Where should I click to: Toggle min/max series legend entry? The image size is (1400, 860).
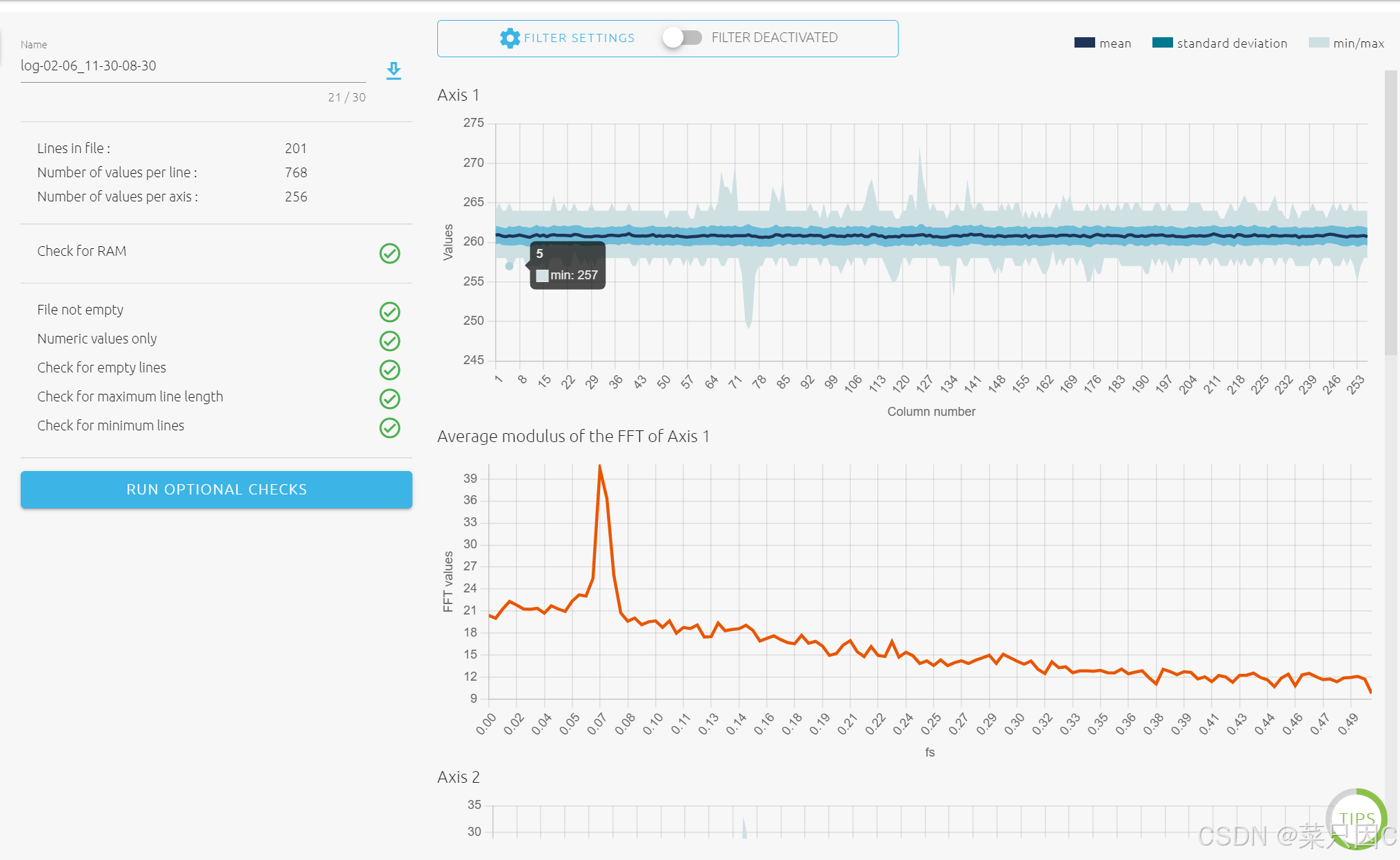click(x=1358, y=43)
